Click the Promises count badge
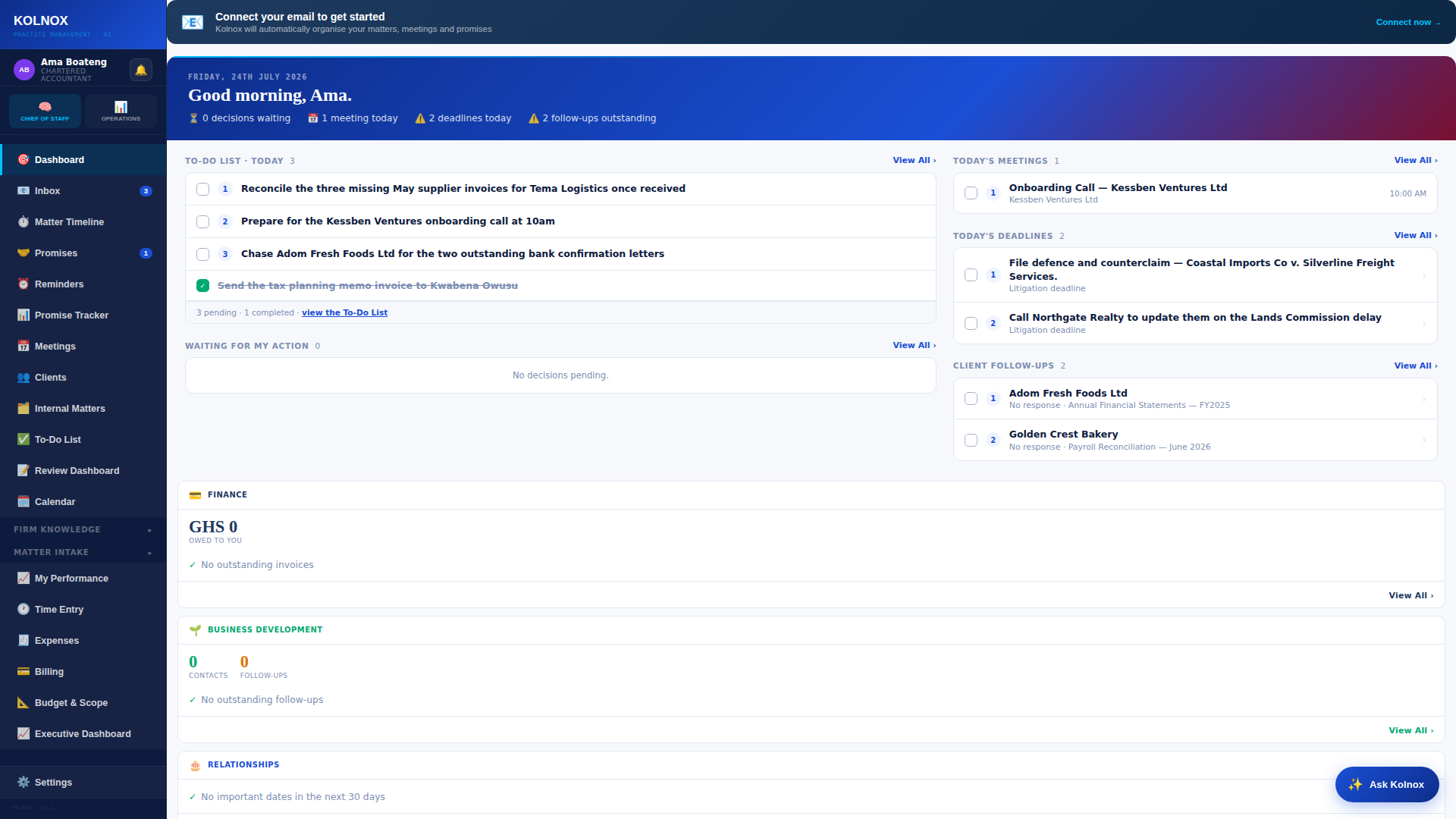 pyautogui.click(x=146, y=253)
